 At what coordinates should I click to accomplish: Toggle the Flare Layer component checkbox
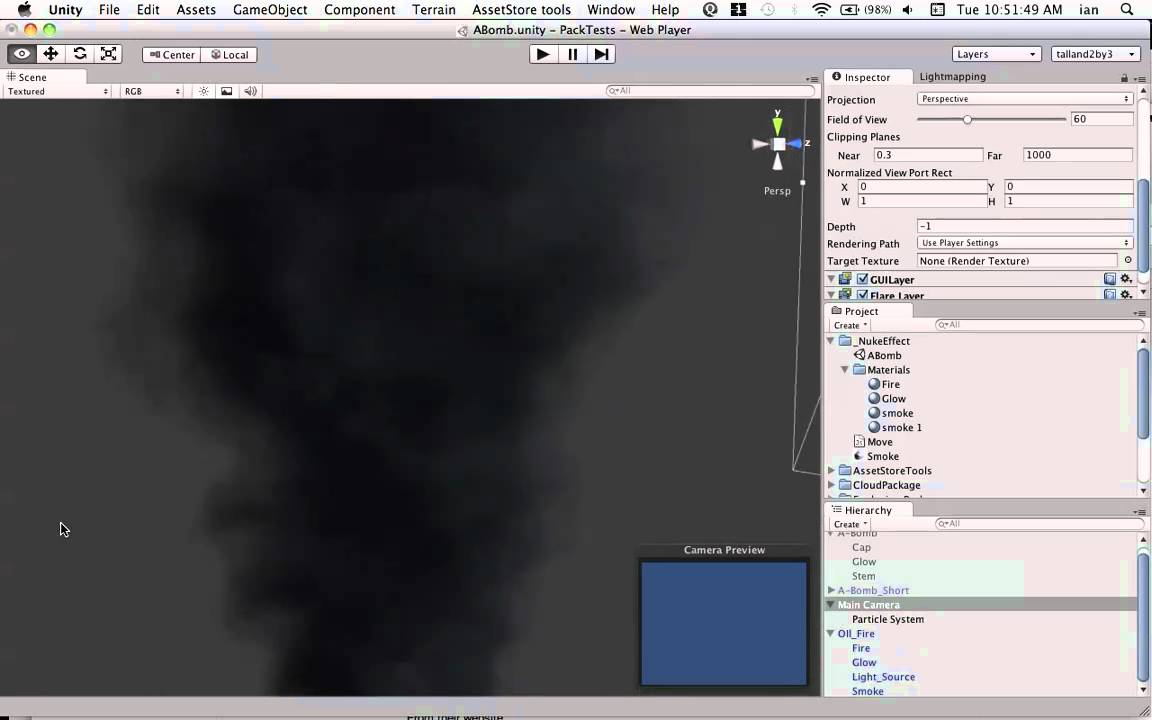[863, 295]
